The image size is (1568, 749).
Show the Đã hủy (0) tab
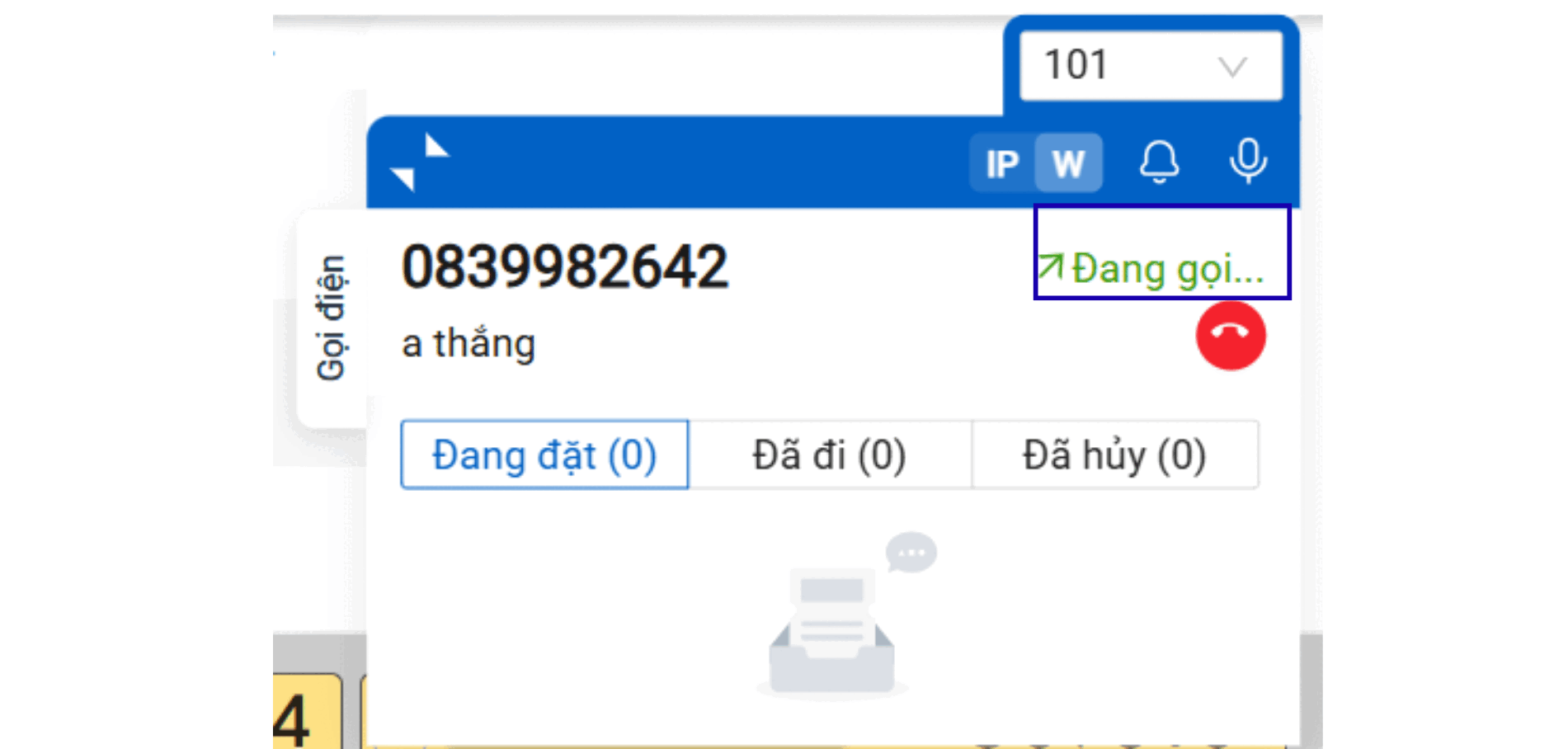[x=1114, y=455]
